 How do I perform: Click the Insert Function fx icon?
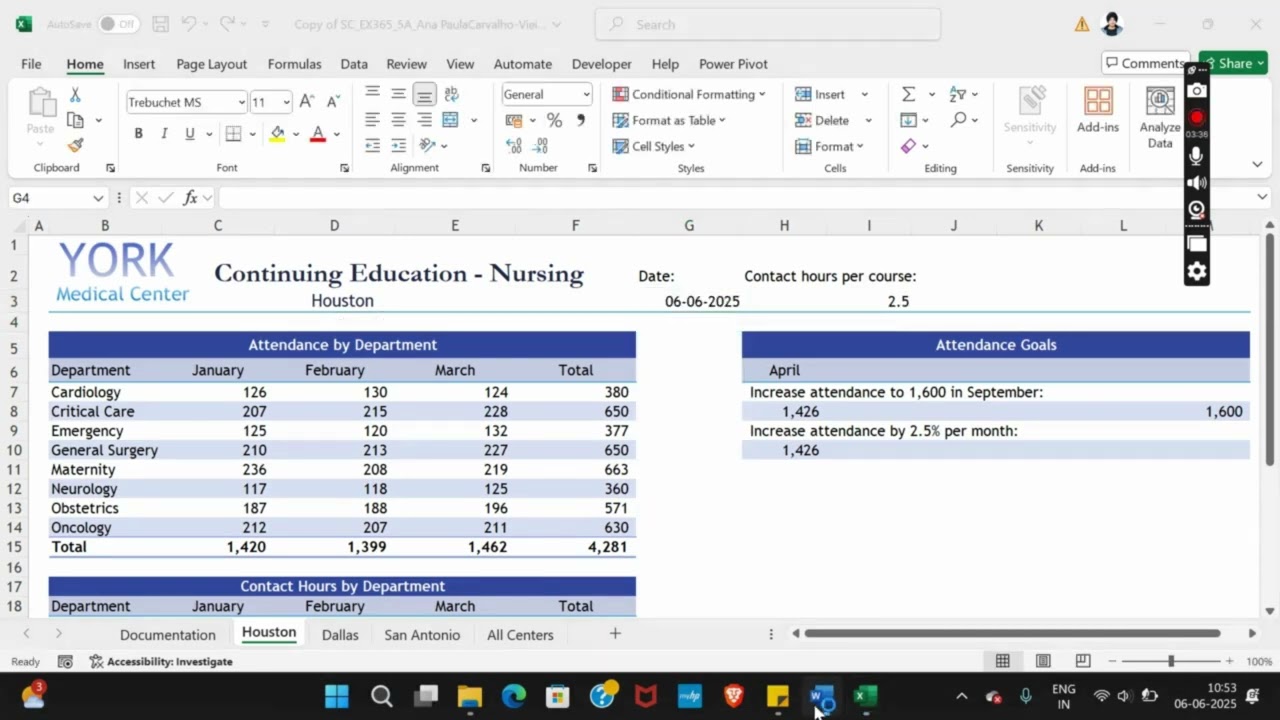pyautogui.click(x=190, y=198)
